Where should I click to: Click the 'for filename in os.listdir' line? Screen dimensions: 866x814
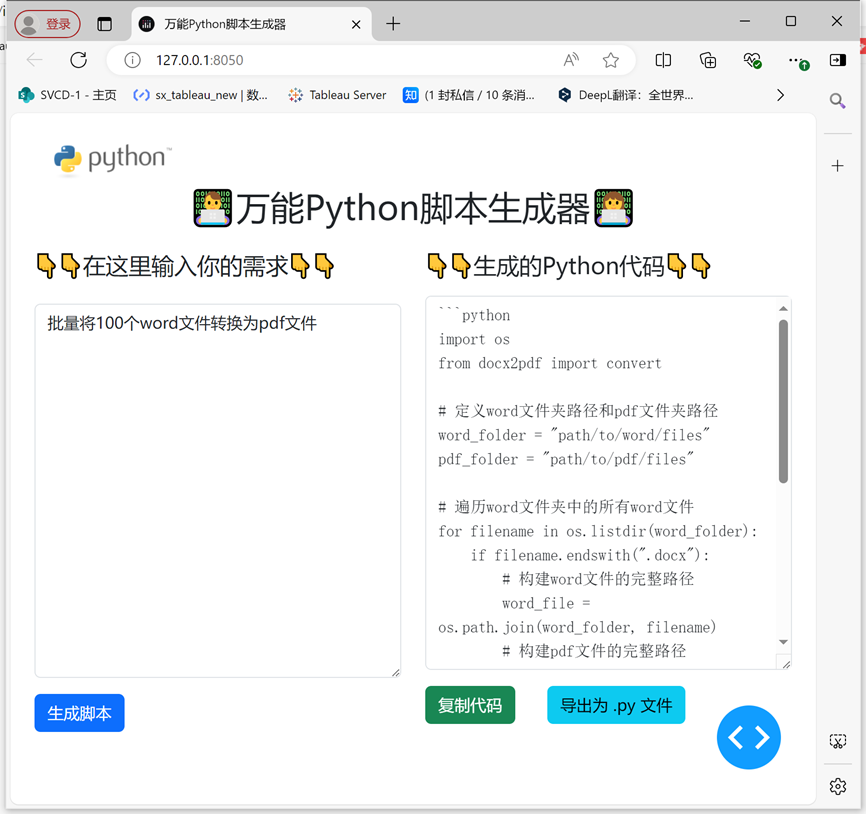(x=598, y=531)
